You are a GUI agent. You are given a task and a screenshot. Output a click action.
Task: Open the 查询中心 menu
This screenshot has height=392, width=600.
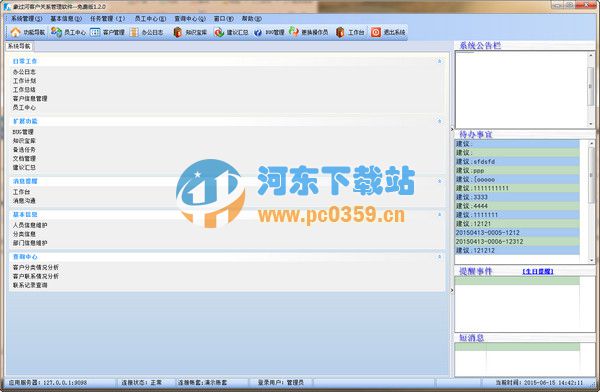pyautogui.click(x=190, y=18)
